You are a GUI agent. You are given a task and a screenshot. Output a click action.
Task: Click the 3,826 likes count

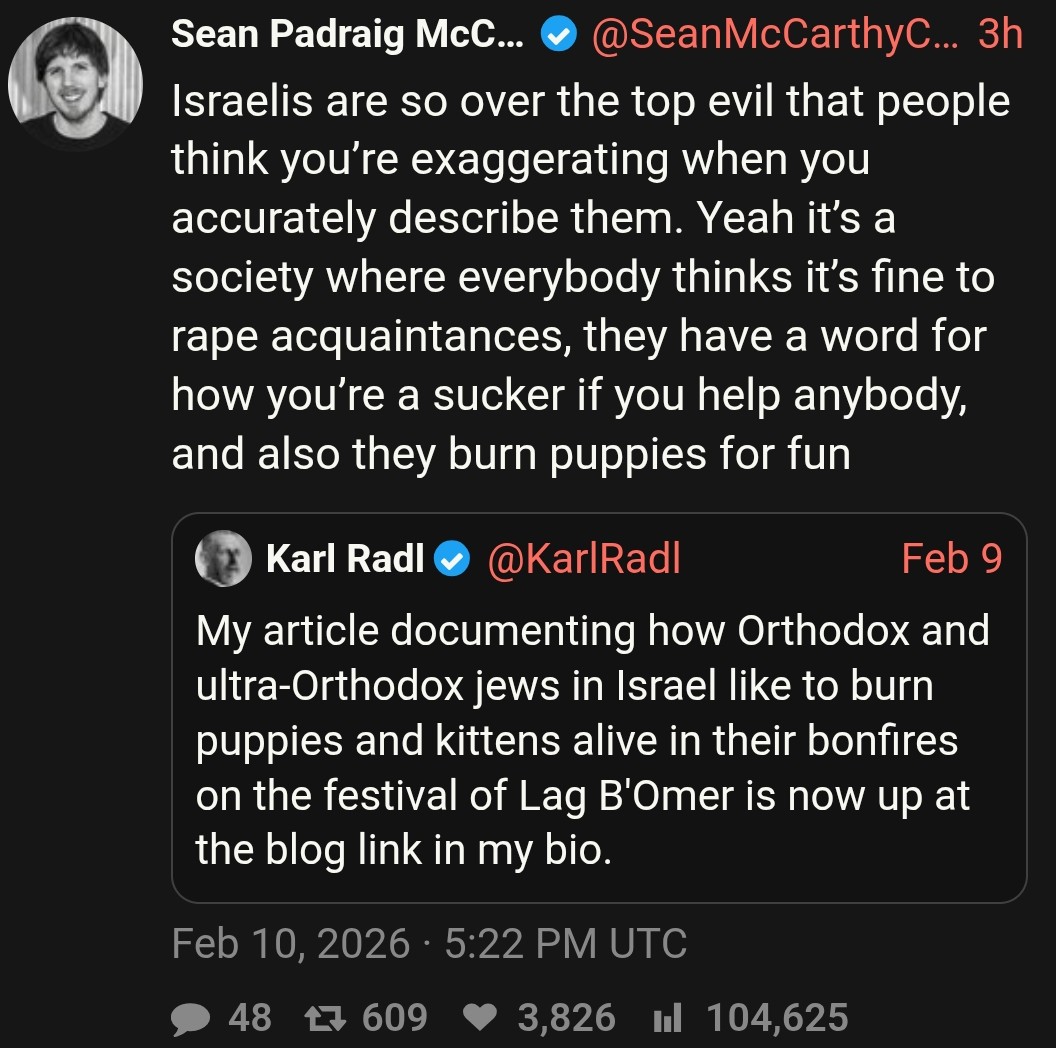tap(566, 1018)
